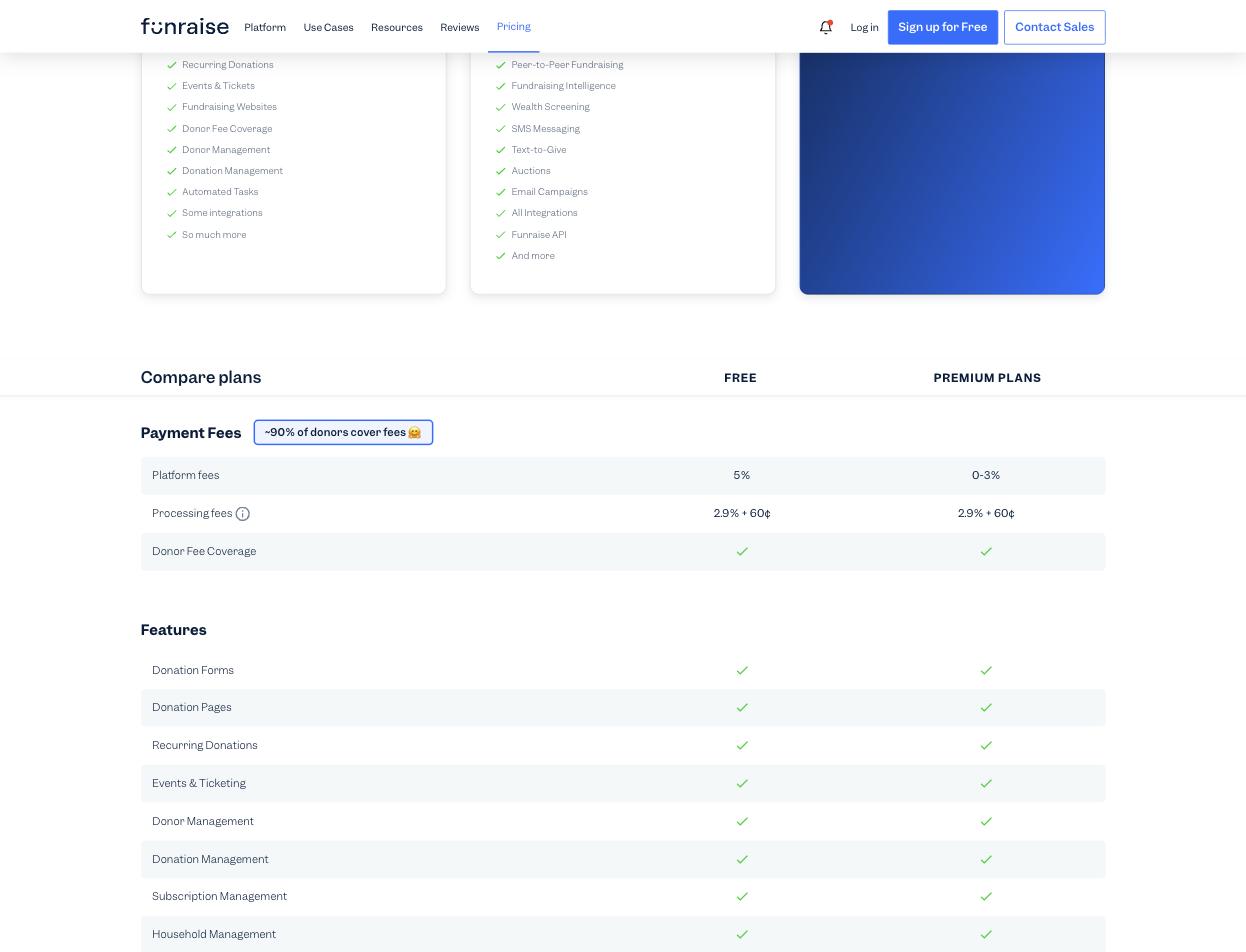Click Premium plan 2.9% + 60¢ processing fee
This screenshot has height=952, width=1246.
click(986, 513)
